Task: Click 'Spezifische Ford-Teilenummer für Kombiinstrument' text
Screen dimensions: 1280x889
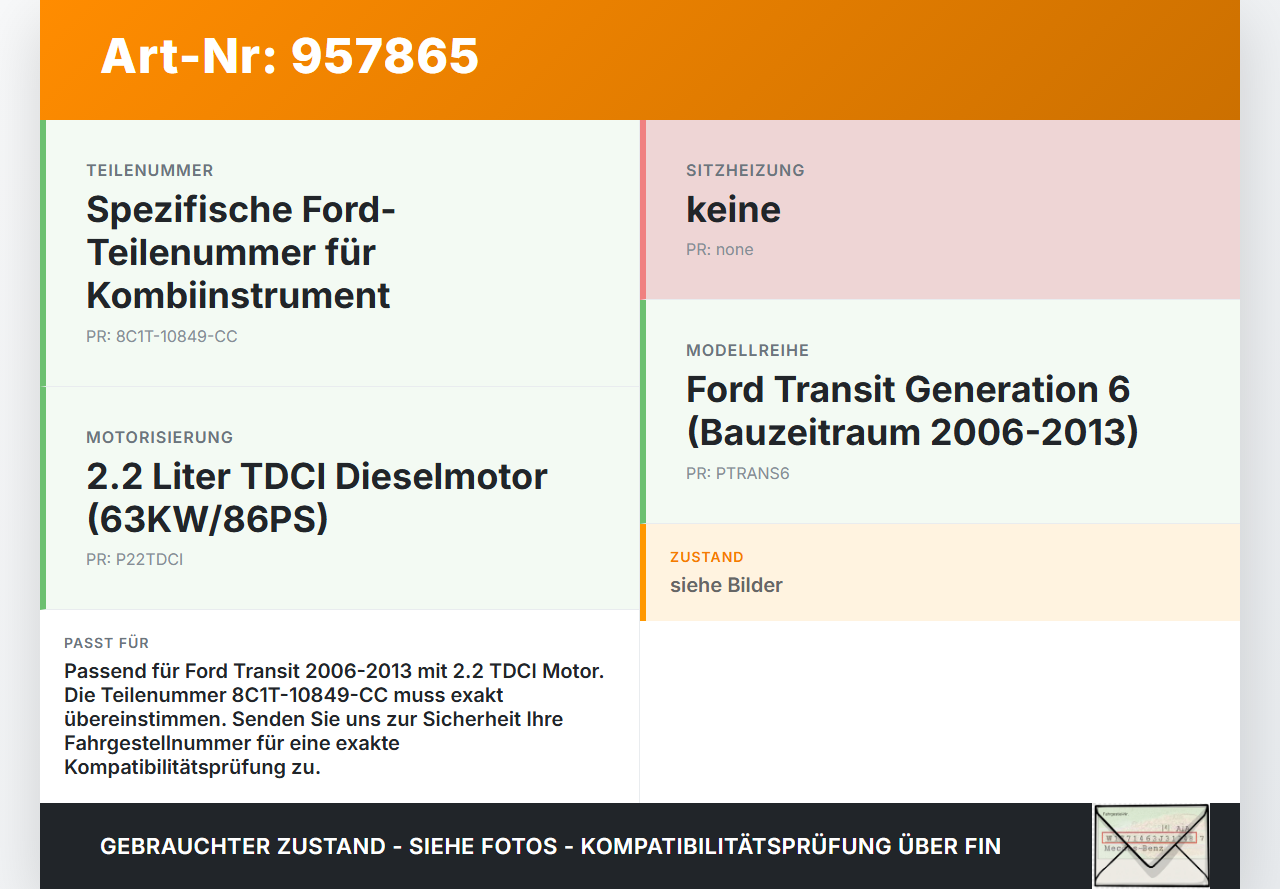Action: coord(241,253)
